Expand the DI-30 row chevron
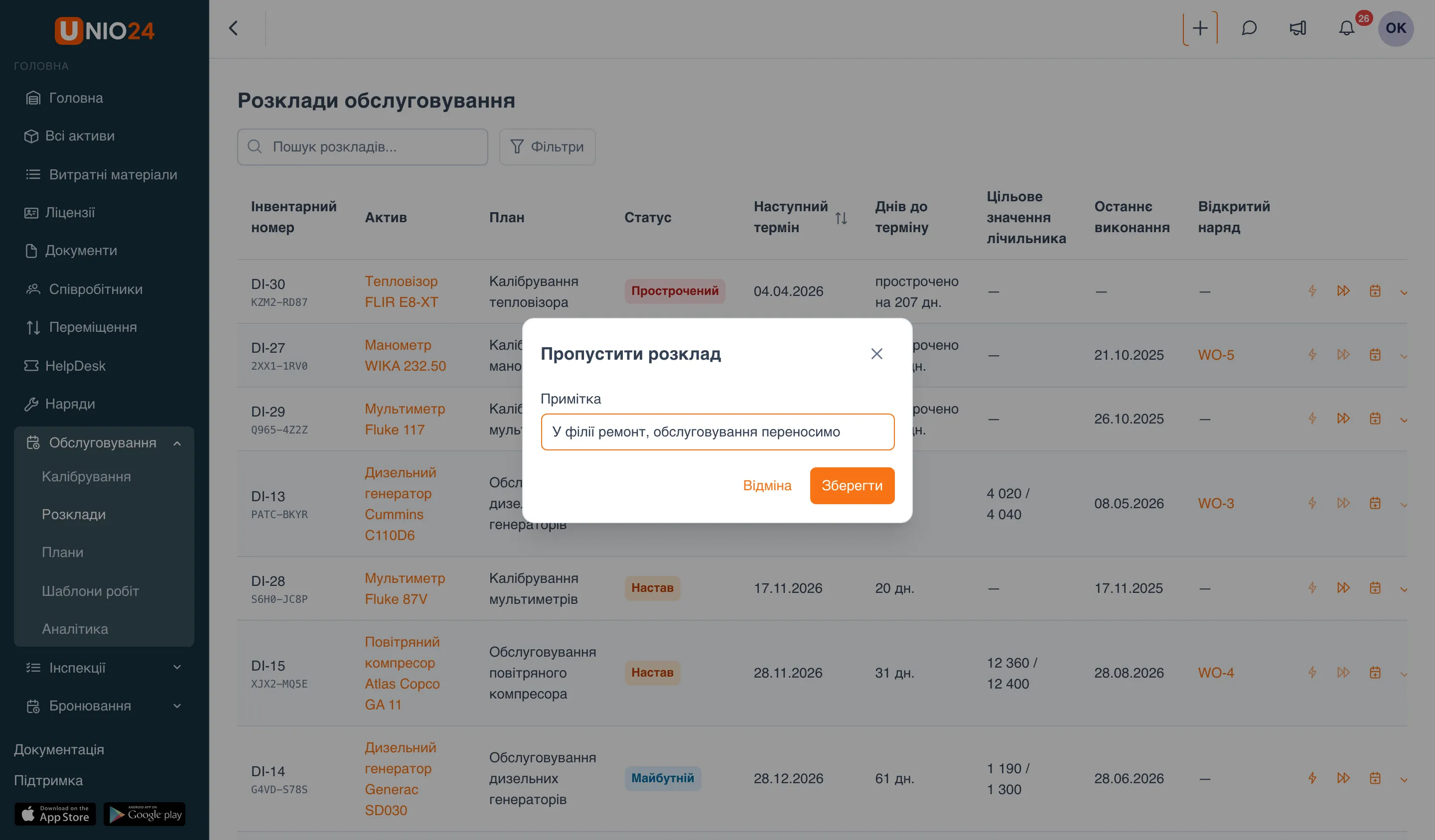The width and height of the screenshot is (1435, 840). point(1404,293)
